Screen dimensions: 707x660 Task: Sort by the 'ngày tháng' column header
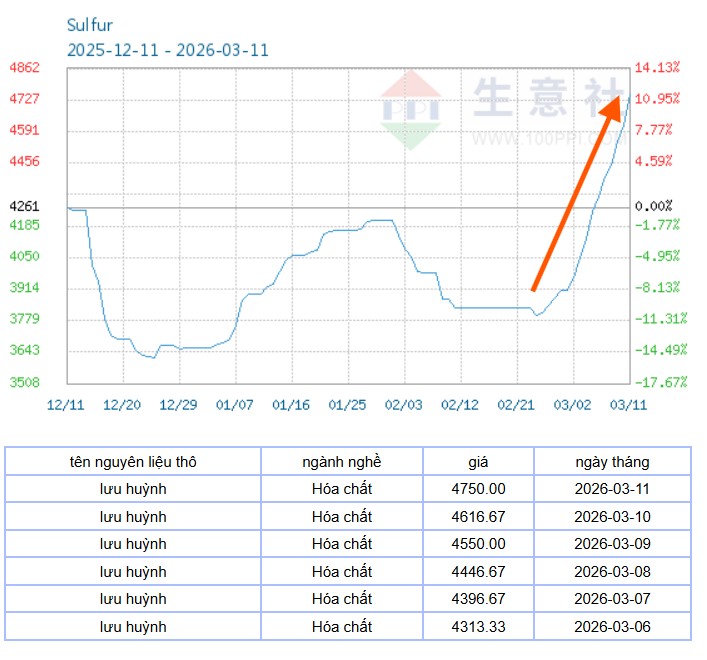point(612,462)
